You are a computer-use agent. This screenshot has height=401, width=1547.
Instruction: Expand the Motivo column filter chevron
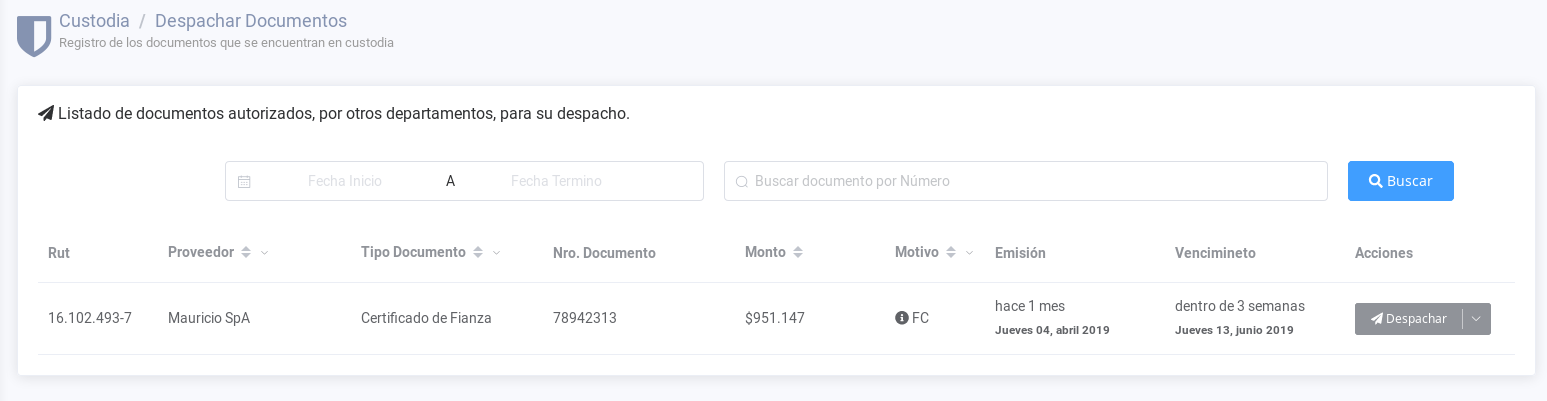coord(969,253)
